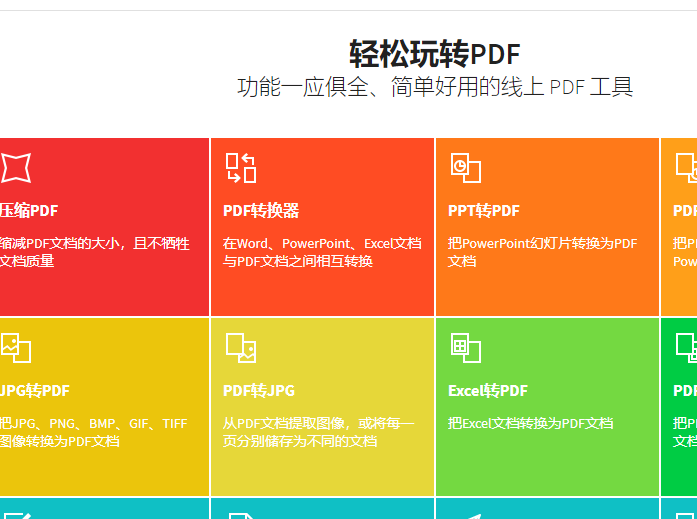Click the JPG转PDF image icon

(15, 348)
